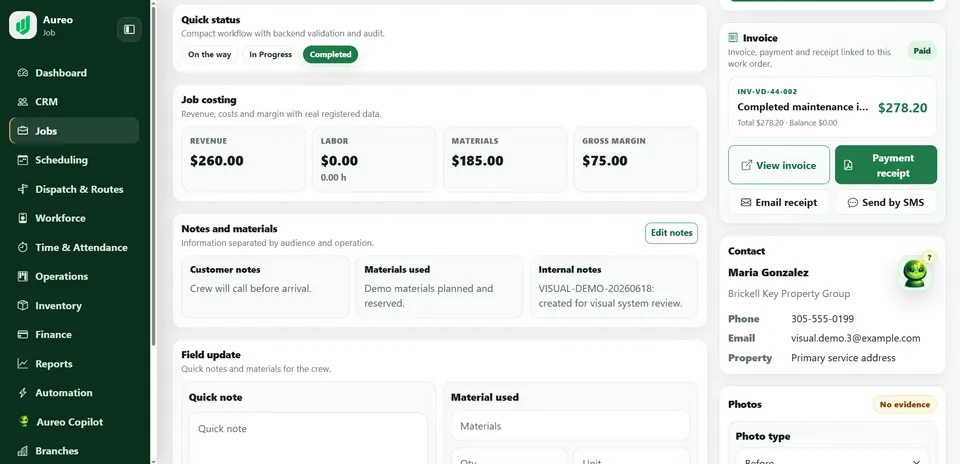Open the Finance section
The image size is (960, 464).
click(74, 334)
